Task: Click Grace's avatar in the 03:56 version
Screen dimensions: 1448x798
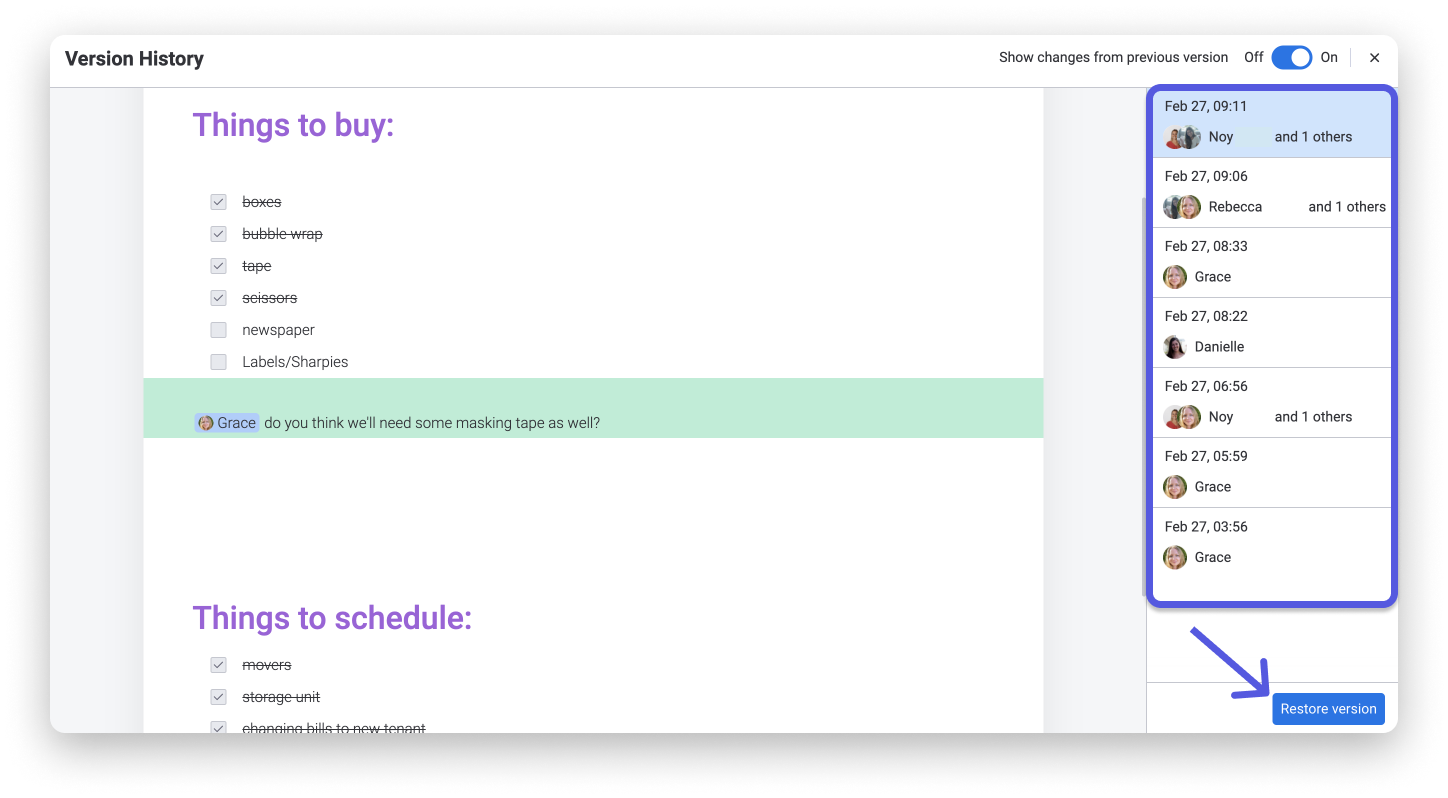Action: 1175,557
